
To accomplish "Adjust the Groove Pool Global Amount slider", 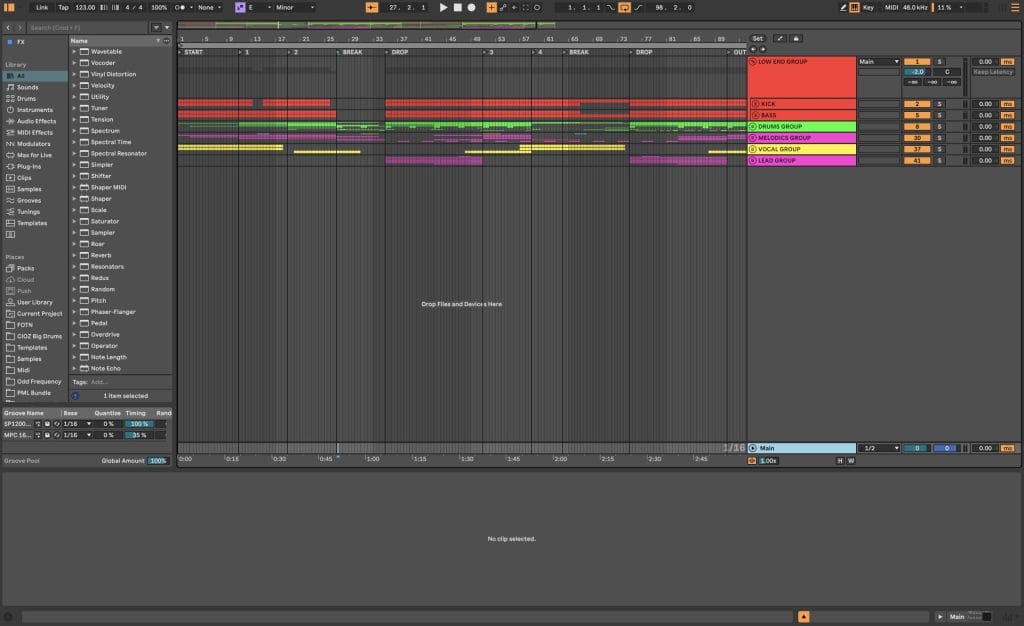I will pos(158,460).
